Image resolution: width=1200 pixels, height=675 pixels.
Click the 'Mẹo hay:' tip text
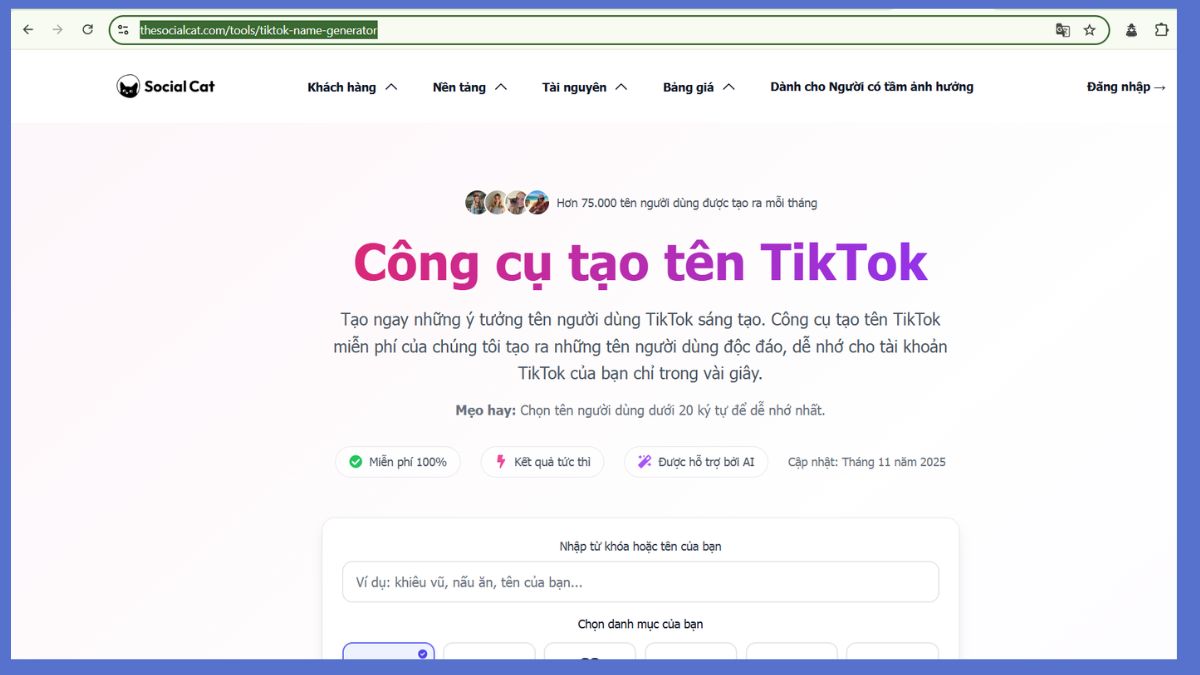485,410
